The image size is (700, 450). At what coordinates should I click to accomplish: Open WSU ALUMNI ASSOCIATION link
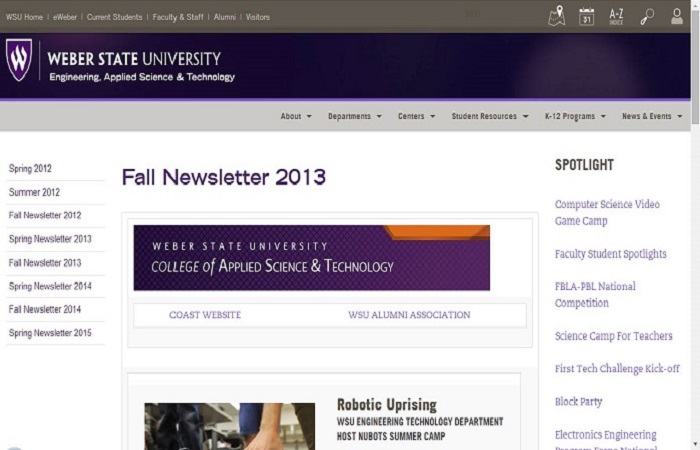409,315
